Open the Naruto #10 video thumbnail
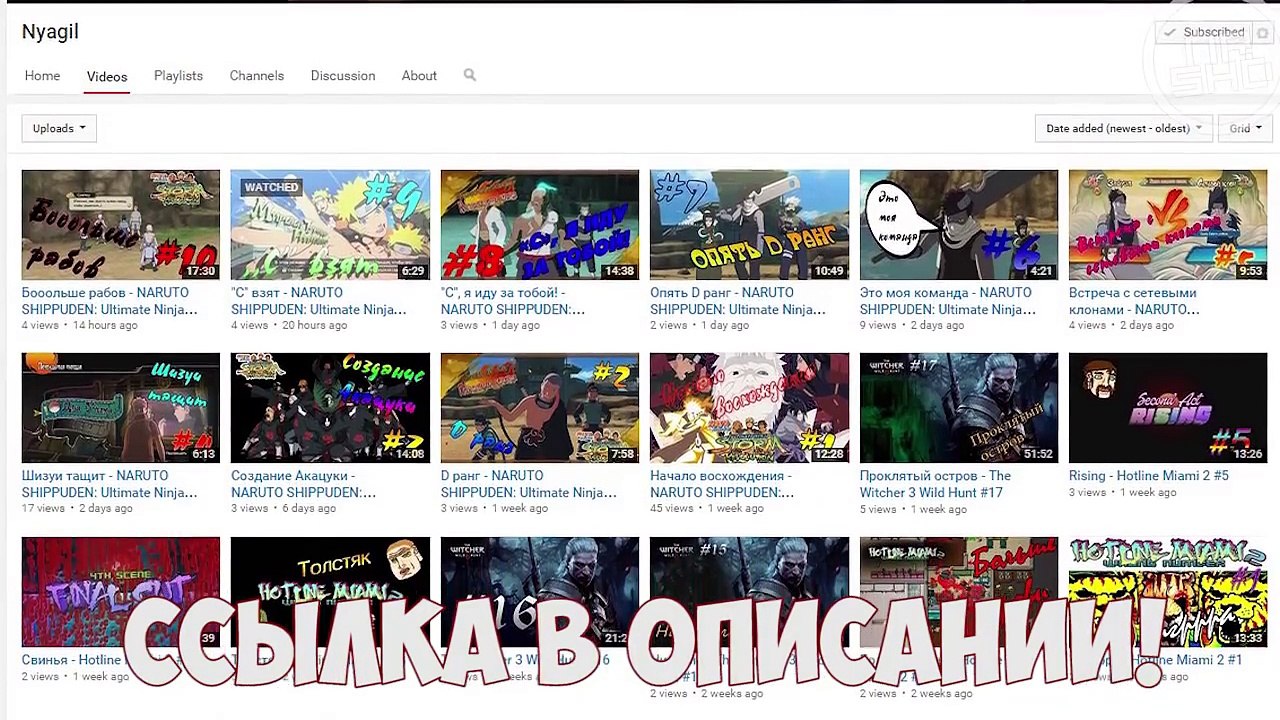Viewport: 1280px width, 720px height. click(121, 225)
